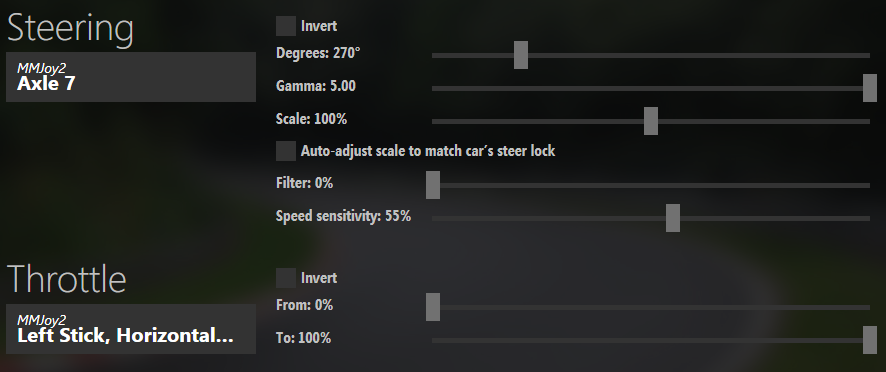Viewport: 886px width, 372px height.
Task: Click the Degrees: 270° label
Action: (318, 53)
